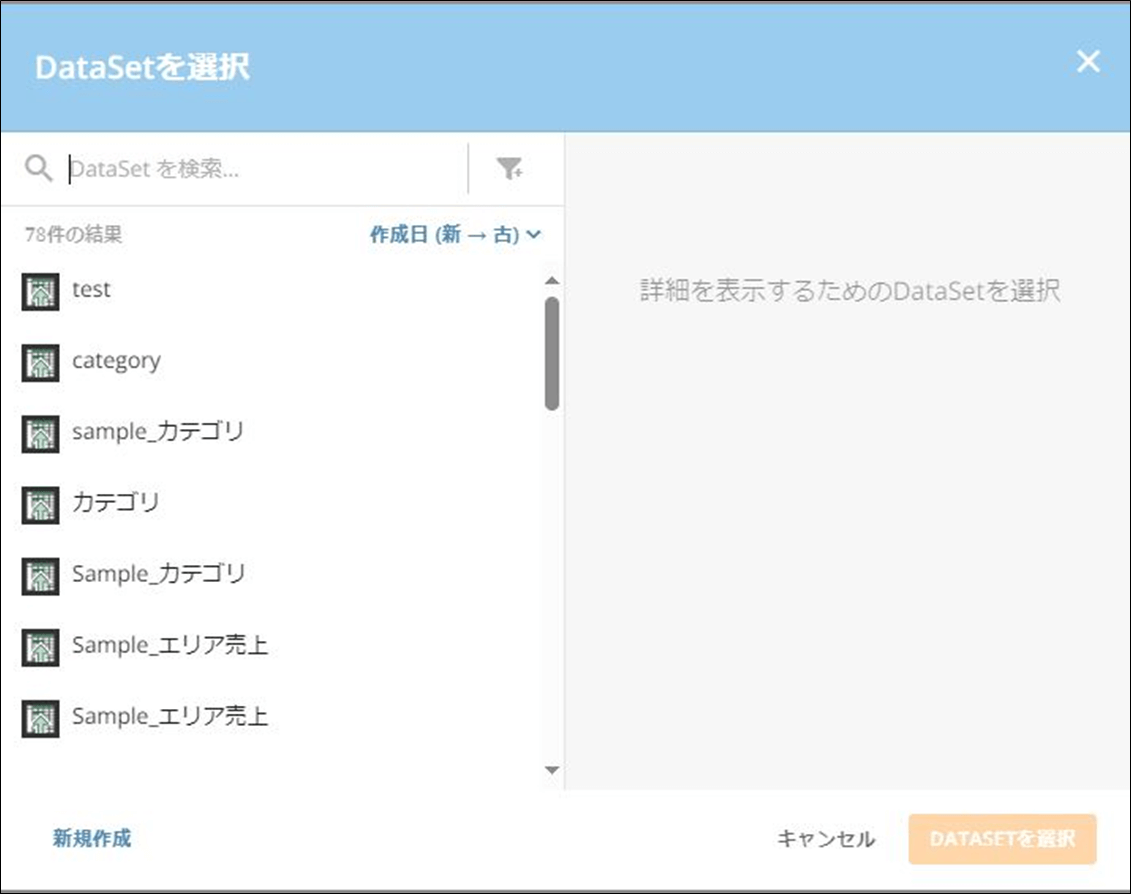Click the dataset list scrollbar thumb

coord(552,354)
